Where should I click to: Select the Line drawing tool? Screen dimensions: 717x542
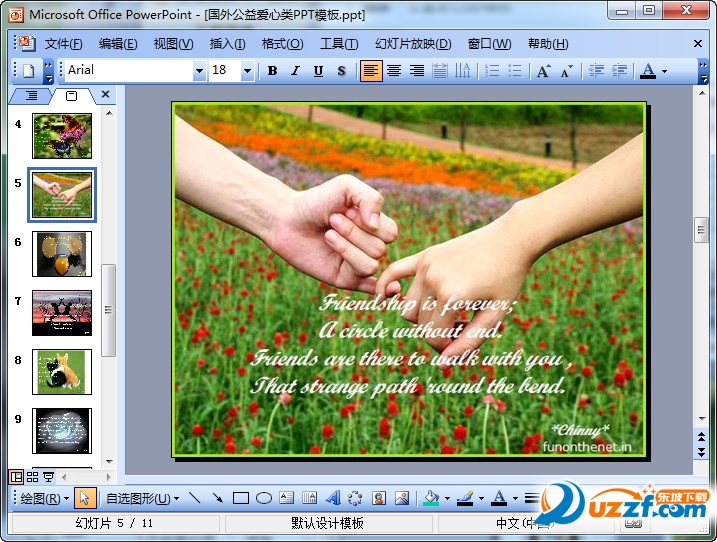coord(194,498)
